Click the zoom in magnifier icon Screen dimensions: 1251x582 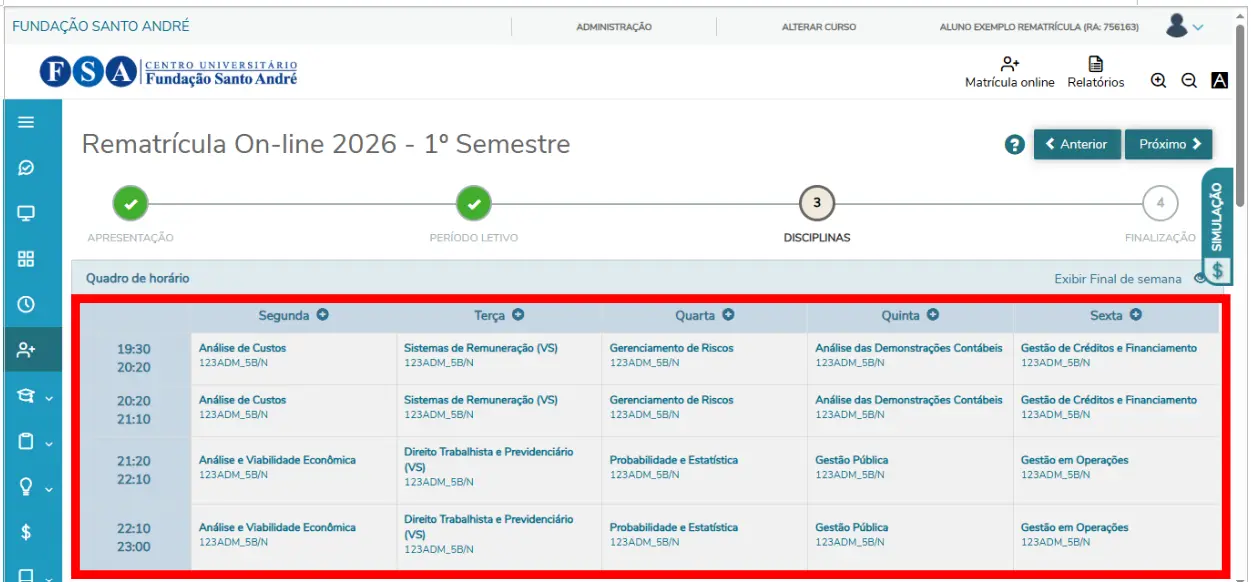(x=1158, y=81)
